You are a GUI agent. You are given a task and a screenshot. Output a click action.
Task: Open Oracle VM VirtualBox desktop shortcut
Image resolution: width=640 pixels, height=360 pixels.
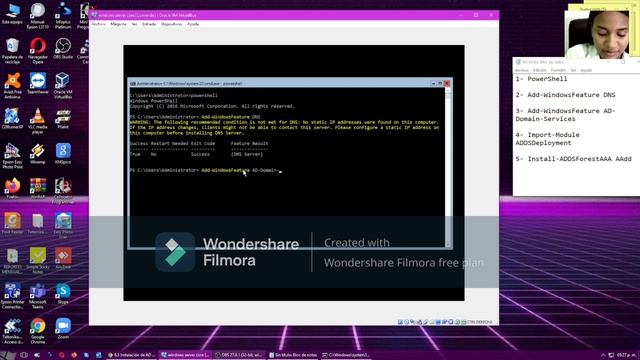63,86
